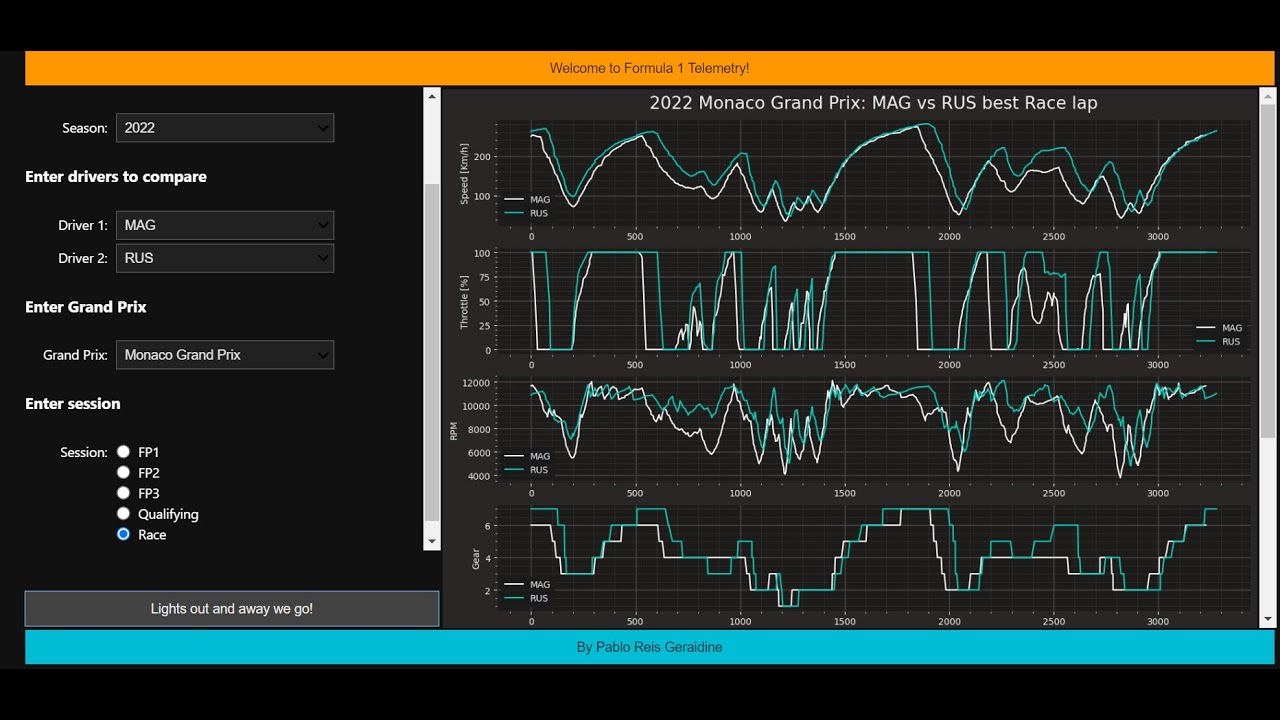Screen dimensions: 1280x720
Task: Click the 'Enter Grand Prix' heading
Action: coord(86,307)
